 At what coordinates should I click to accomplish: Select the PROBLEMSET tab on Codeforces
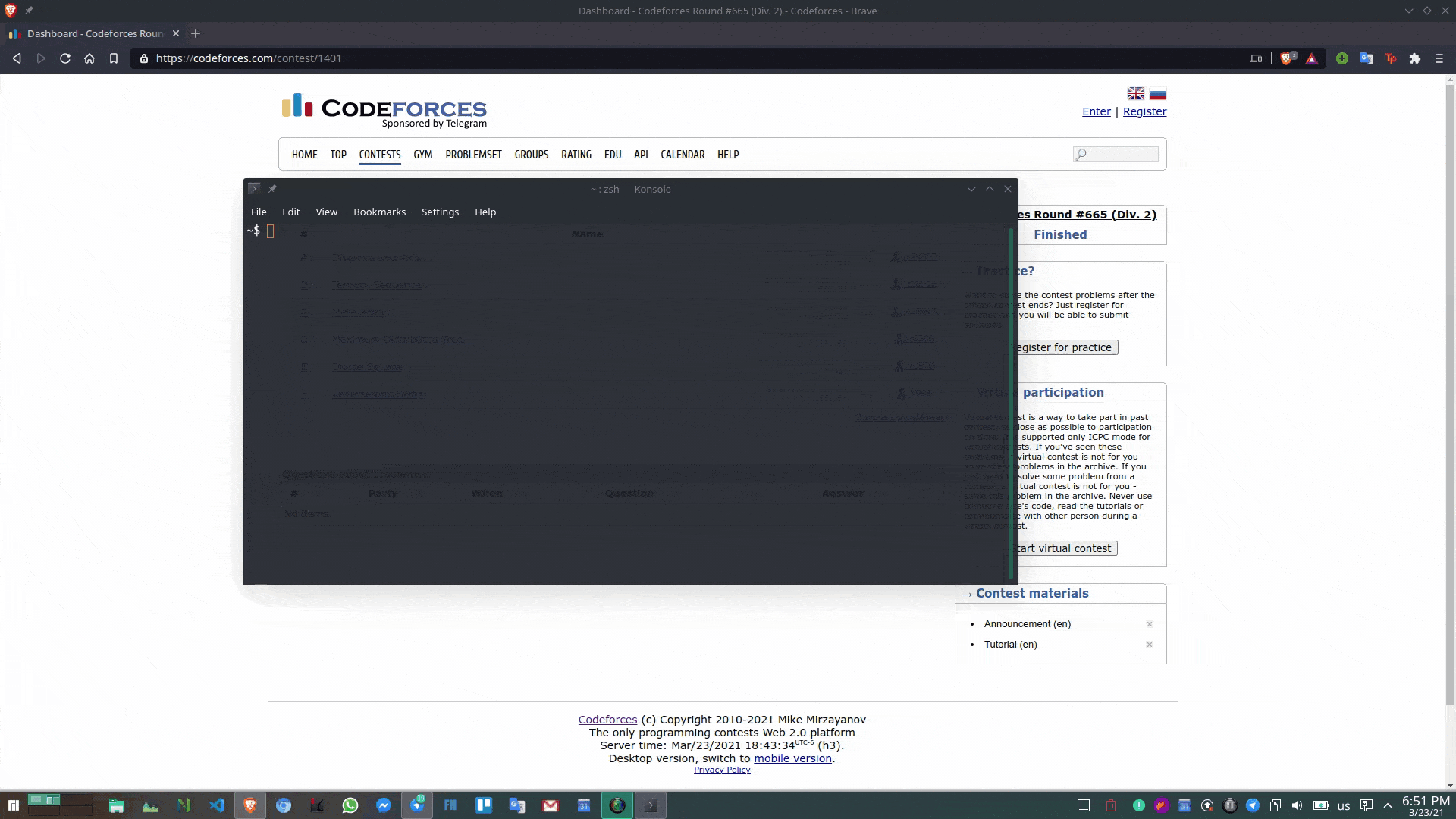[473, 154]
